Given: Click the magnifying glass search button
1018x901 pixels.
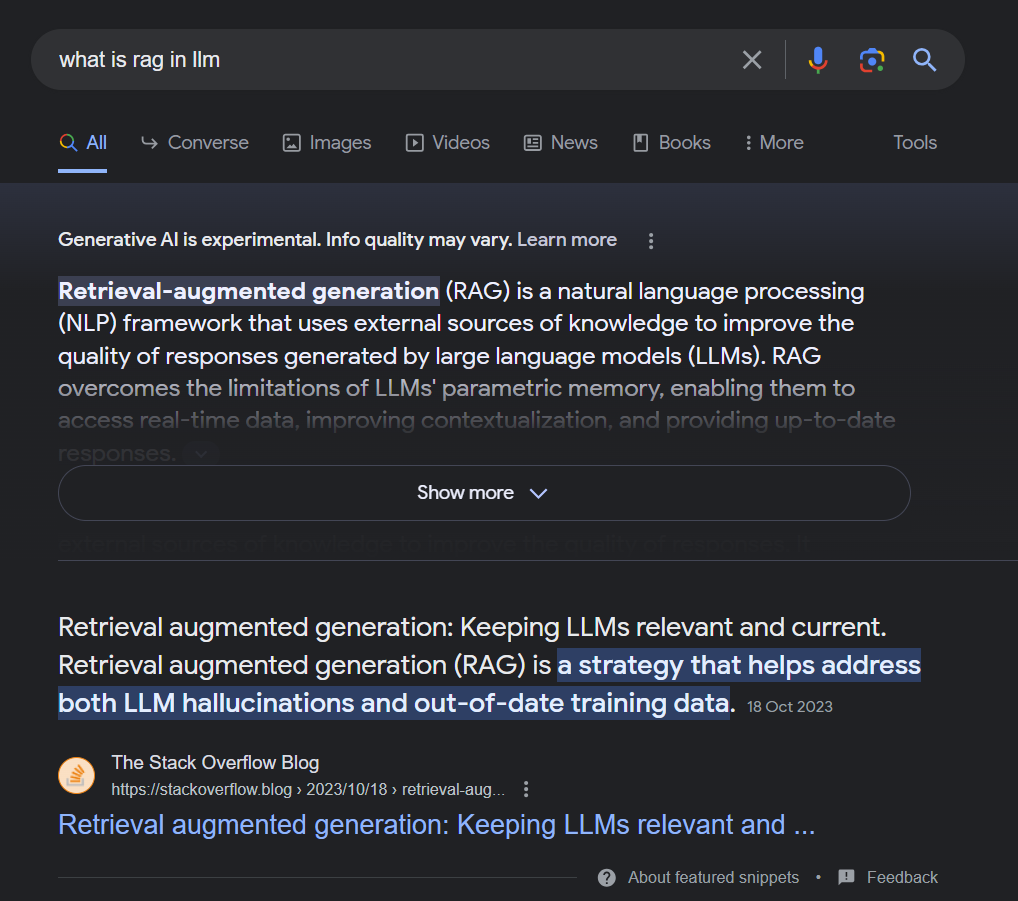Looking at the screenshot, I should click(925, 60).
